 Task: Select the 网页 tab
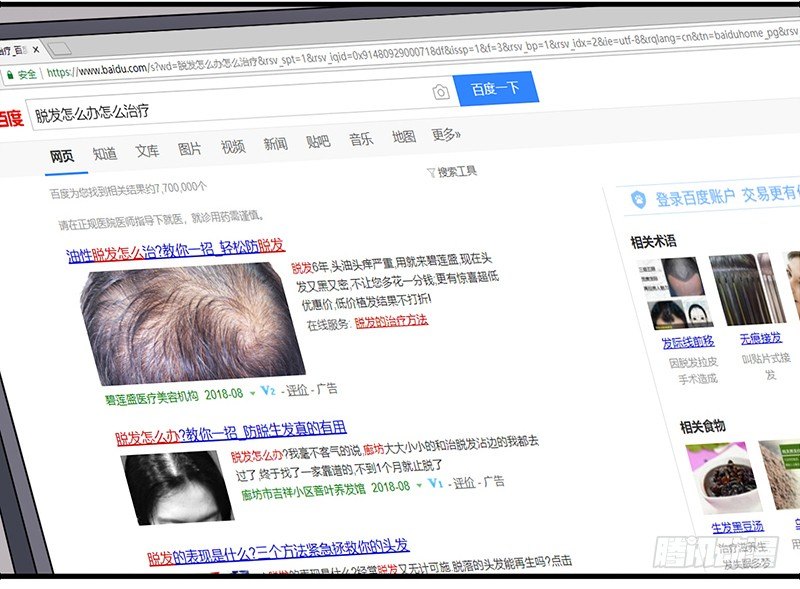click(x=62, y=156)
